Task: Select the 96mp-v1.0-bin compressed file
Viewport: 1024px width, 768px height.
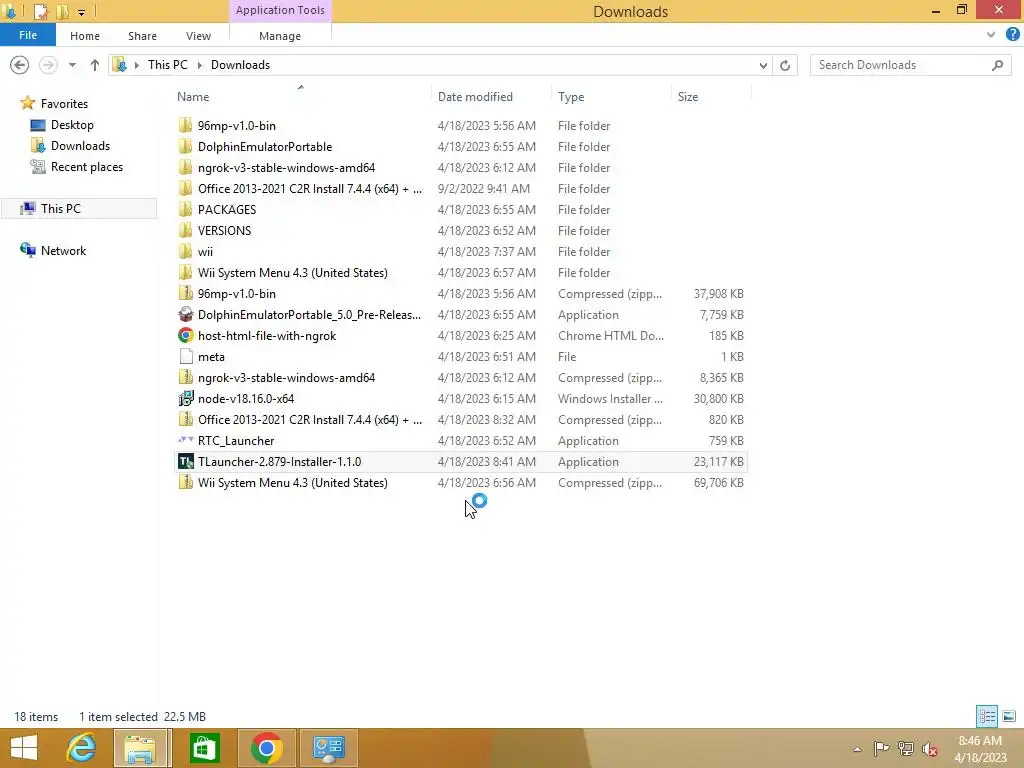Action: [461, 294]
